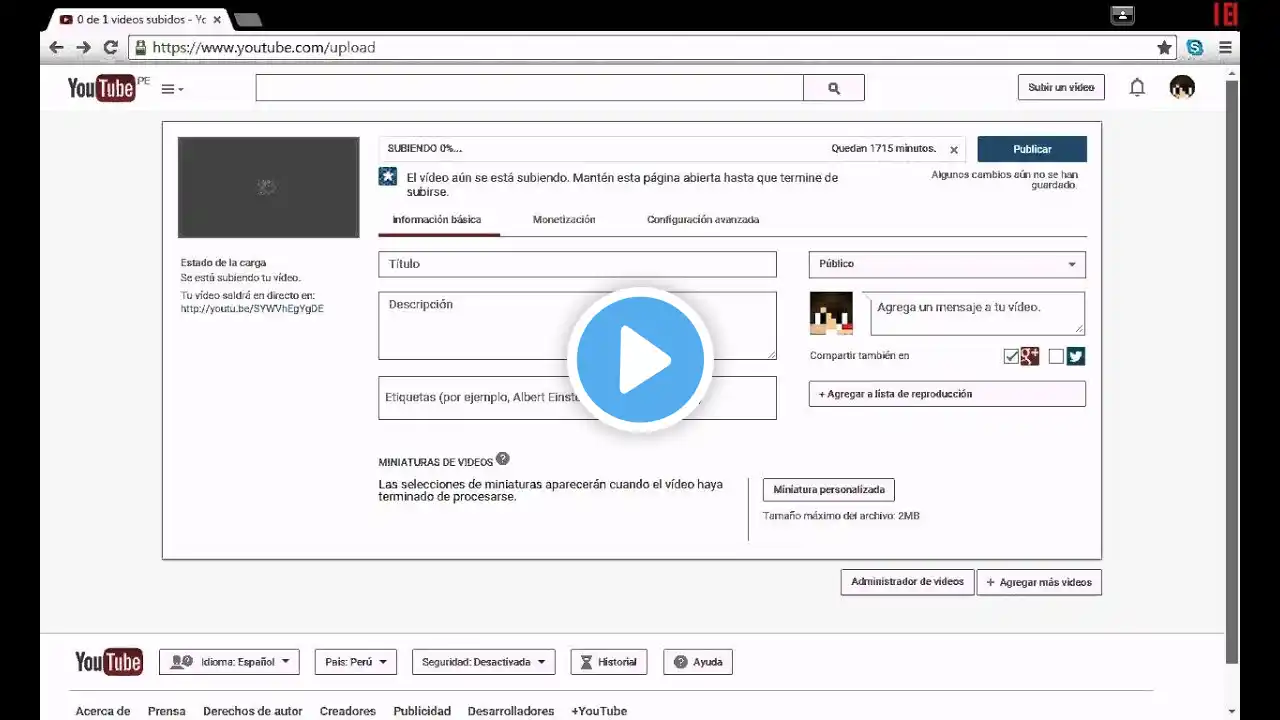Reload the page in the browser

click(111, 47)
